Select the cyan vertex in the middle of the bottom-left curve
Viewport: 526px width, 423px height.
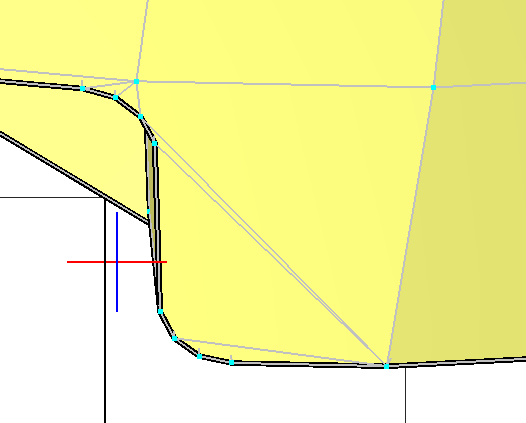coord(199,357)
